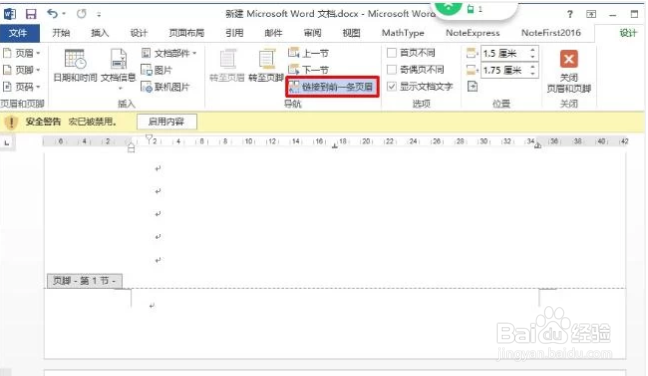Click 关闭页眉和页脚 close button
The height and width of the screenshot is (376, 648).
click(x=569, y=71)
